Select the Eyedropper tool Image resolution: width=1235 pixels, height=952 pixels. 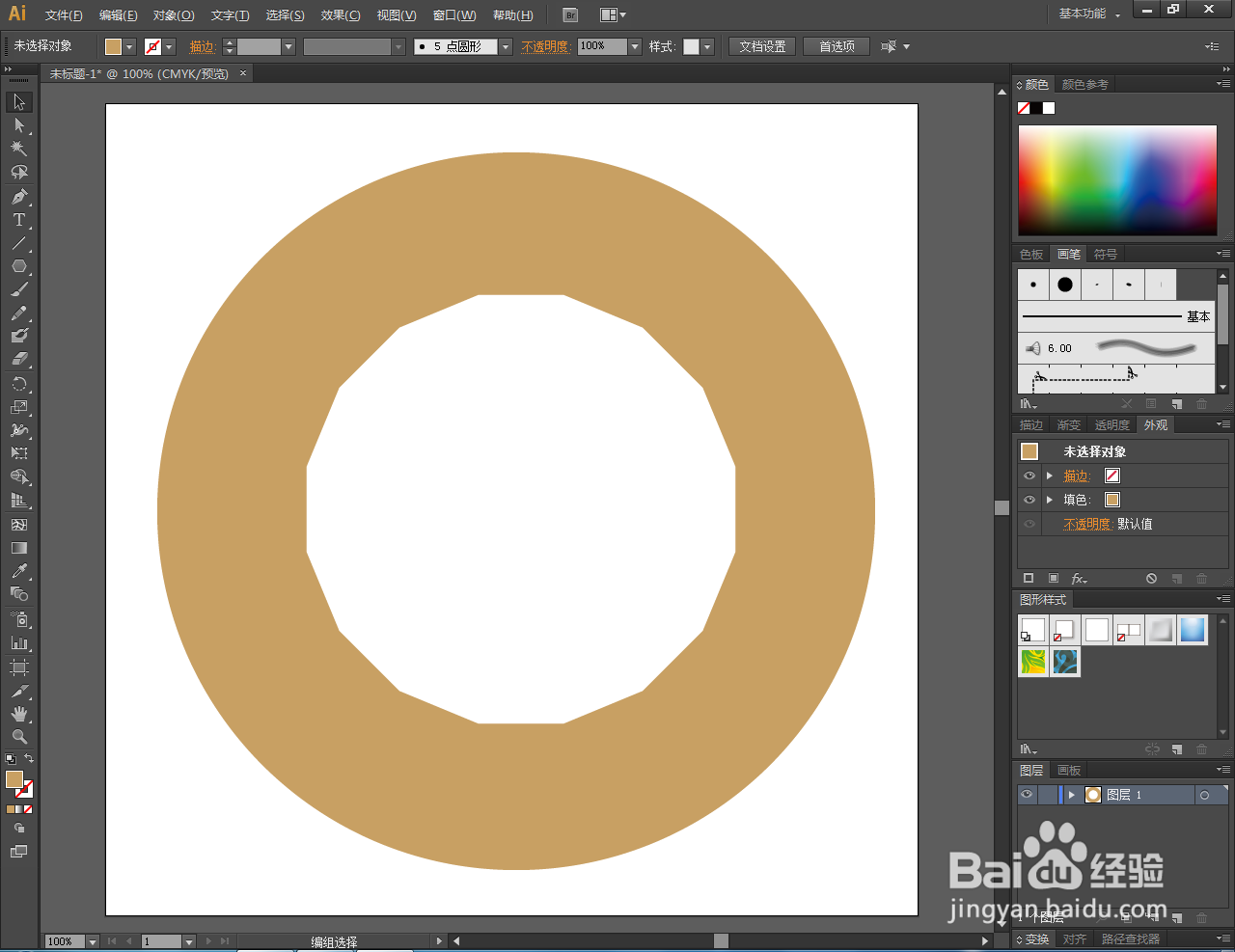pos(19,571)
